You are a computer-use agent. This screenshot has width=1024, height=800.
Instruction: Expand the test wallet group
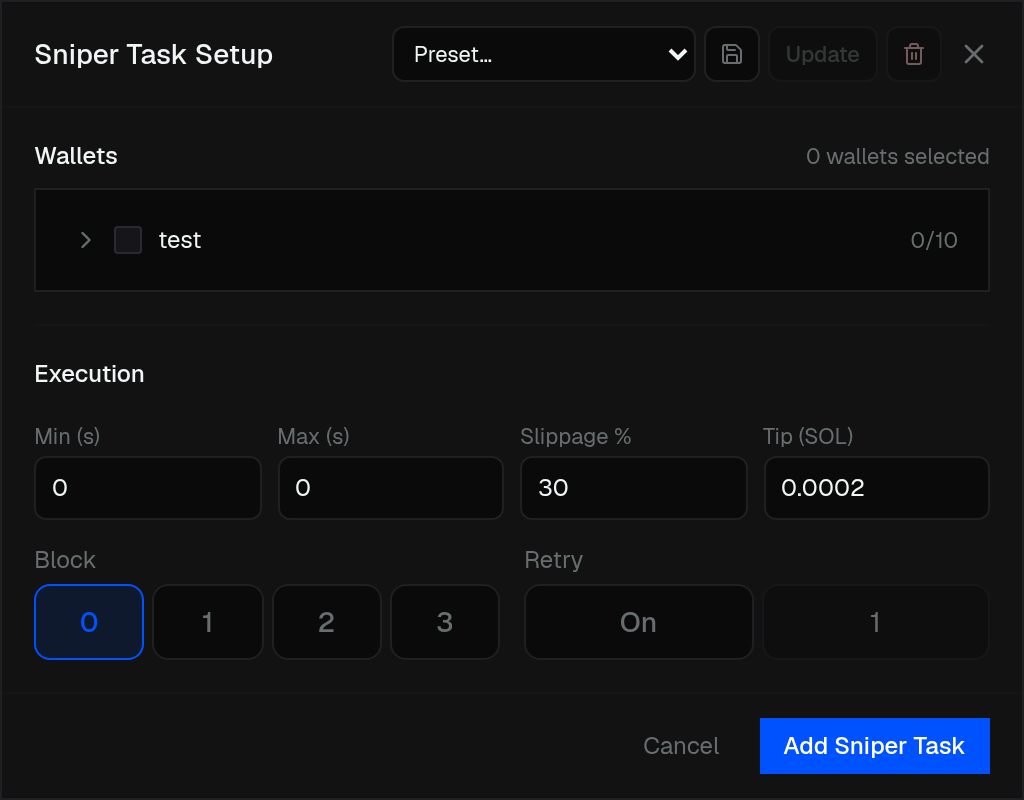click(x=86, y=240)
